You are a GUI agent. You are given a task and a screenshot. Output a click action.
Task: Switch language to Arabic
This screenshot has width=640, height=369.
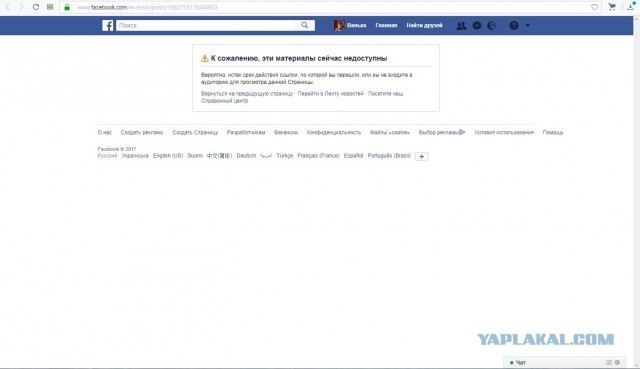tap(266, 156)
